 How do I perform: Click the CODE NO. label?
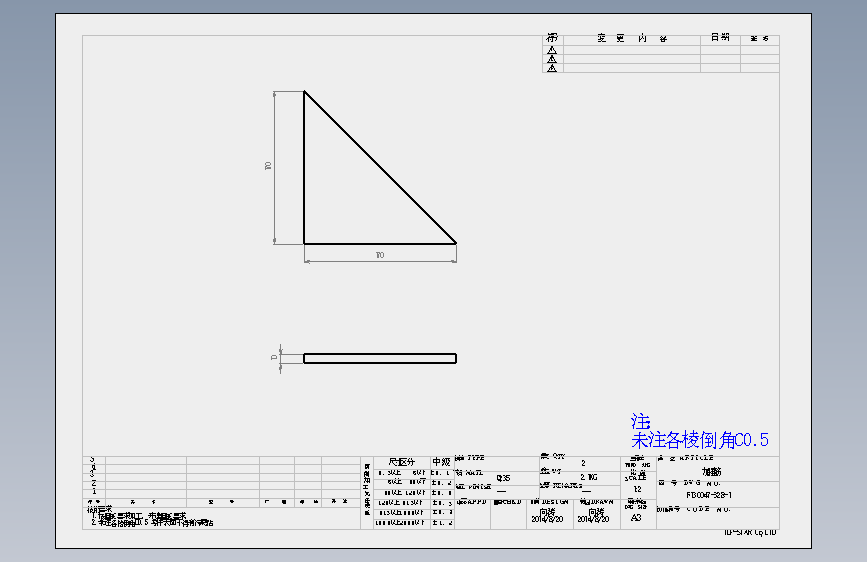pyautogui.click(x=708, y=509)
